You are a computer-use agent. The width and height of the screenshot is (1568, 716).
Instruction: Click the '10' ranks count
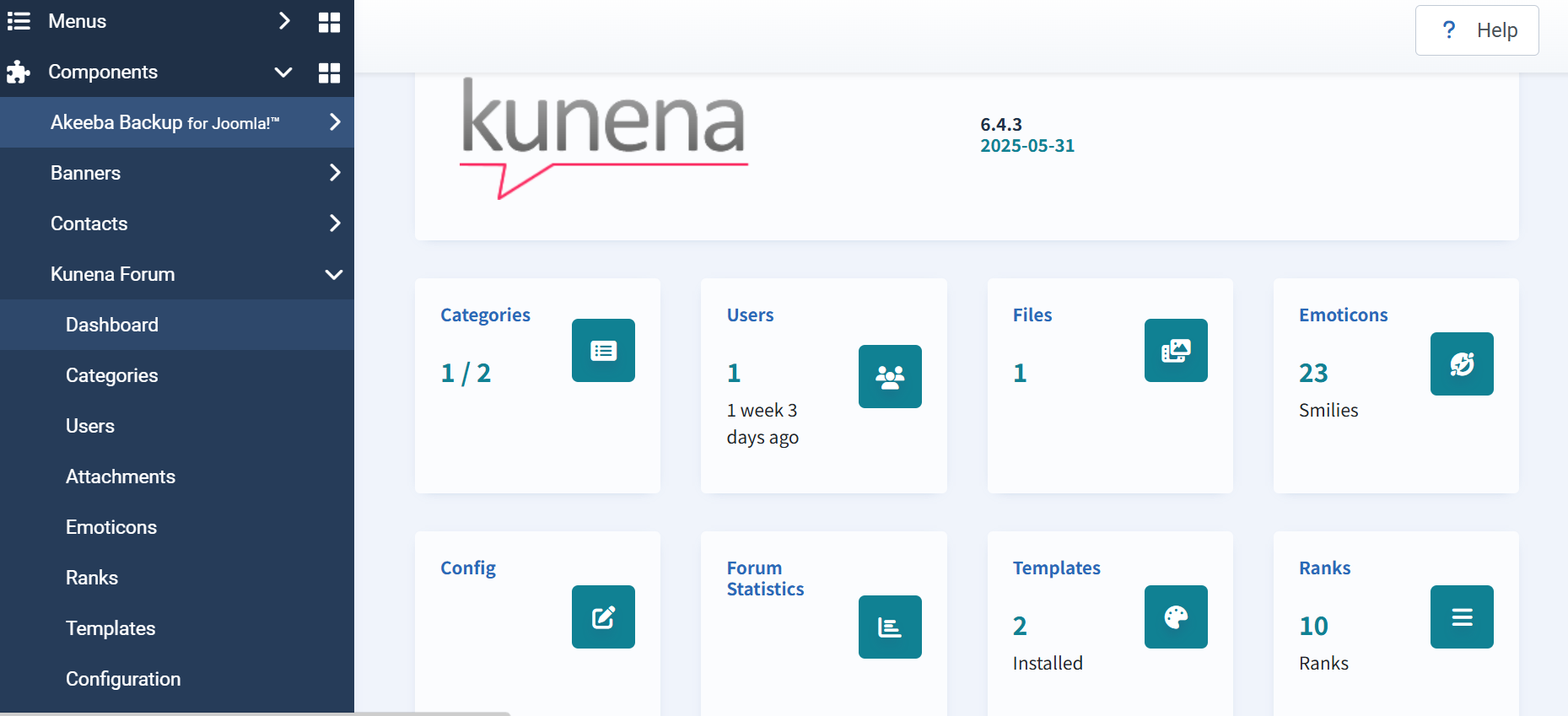[1313, 626]
